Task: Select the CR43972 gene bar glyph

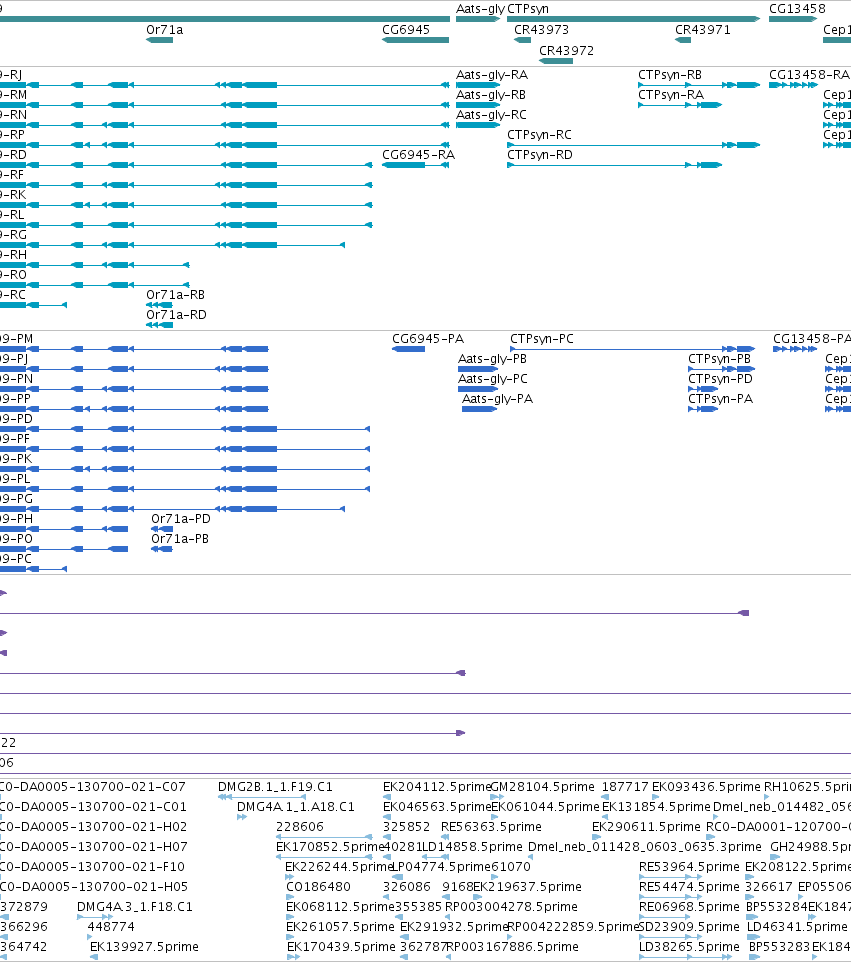Action: pos(556,61)
